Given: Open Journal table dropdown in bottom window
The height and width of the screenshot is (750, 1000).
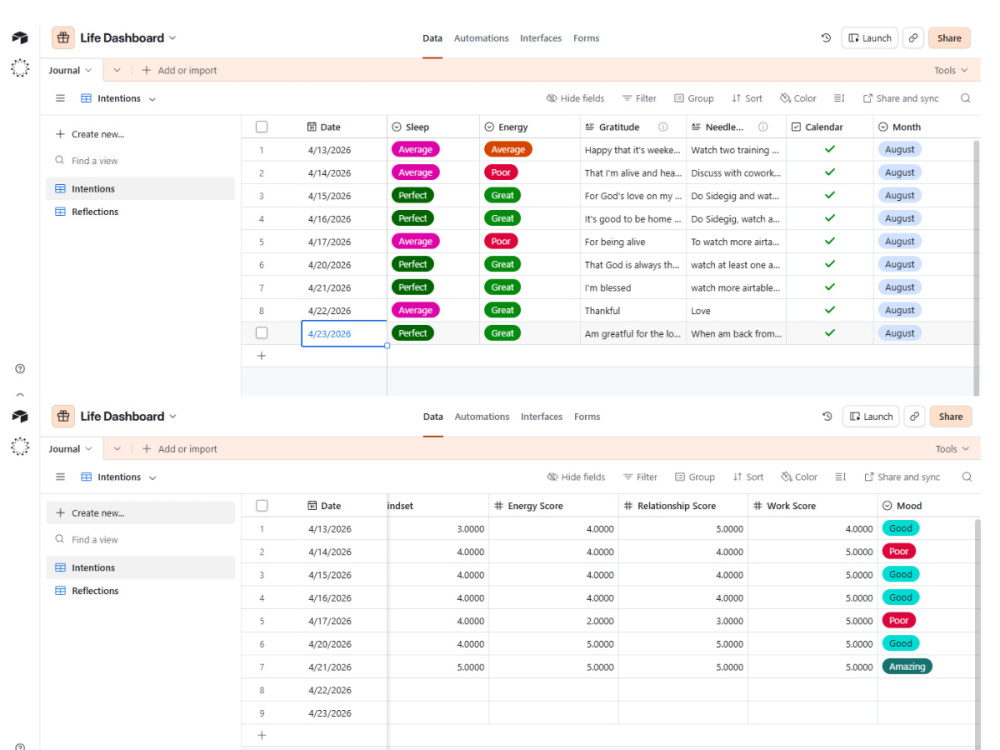Looking at the screenshot, I should tap(88, 449).
